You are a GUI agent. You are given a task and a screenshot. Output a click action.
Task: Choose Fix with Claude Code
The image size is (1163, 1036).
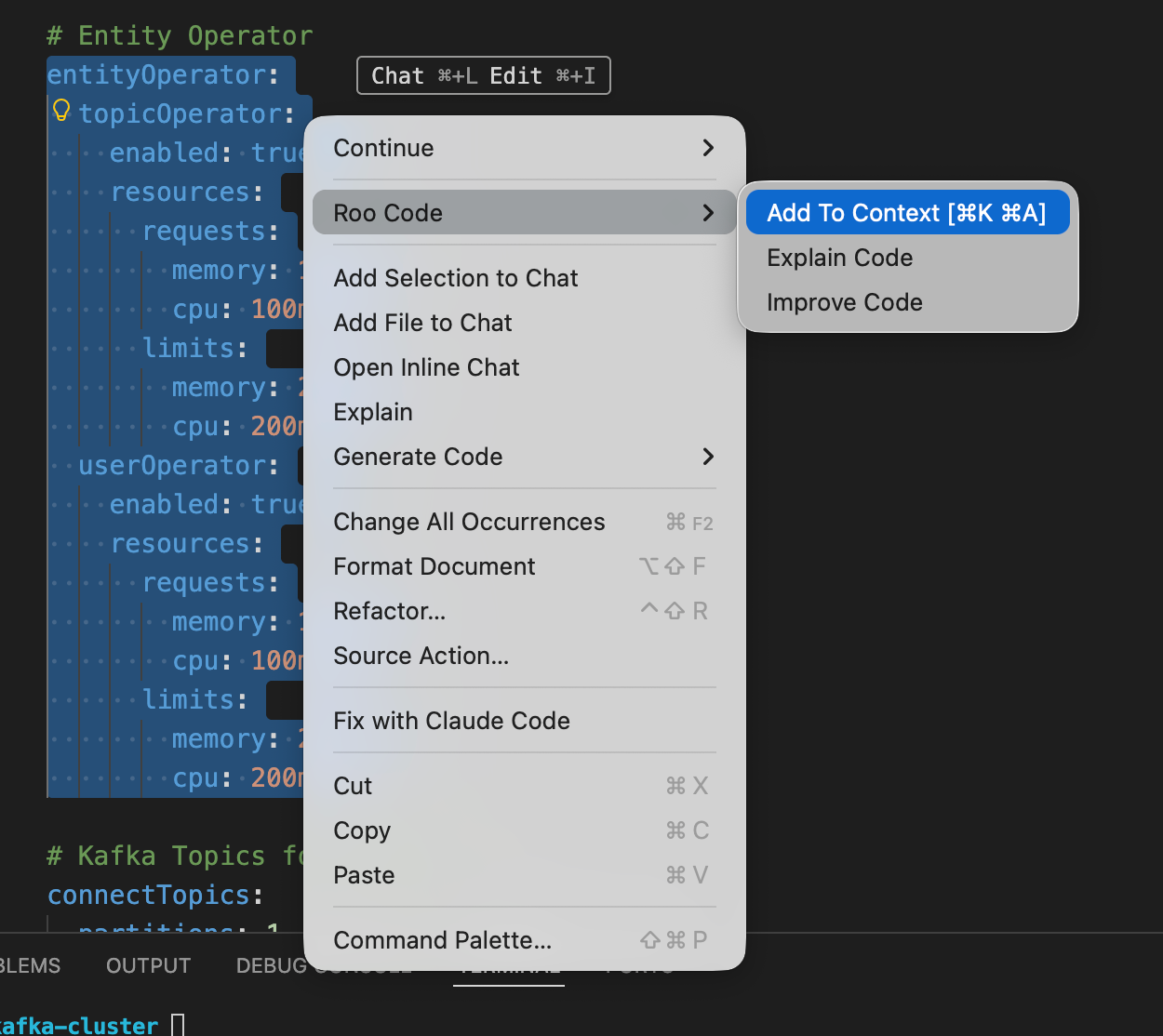[451, 721]
